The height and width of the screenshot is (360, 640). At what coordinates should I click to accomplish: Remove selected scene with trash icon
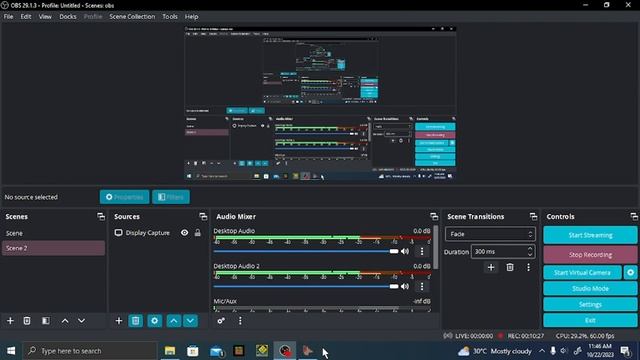[x=27, y=321]
